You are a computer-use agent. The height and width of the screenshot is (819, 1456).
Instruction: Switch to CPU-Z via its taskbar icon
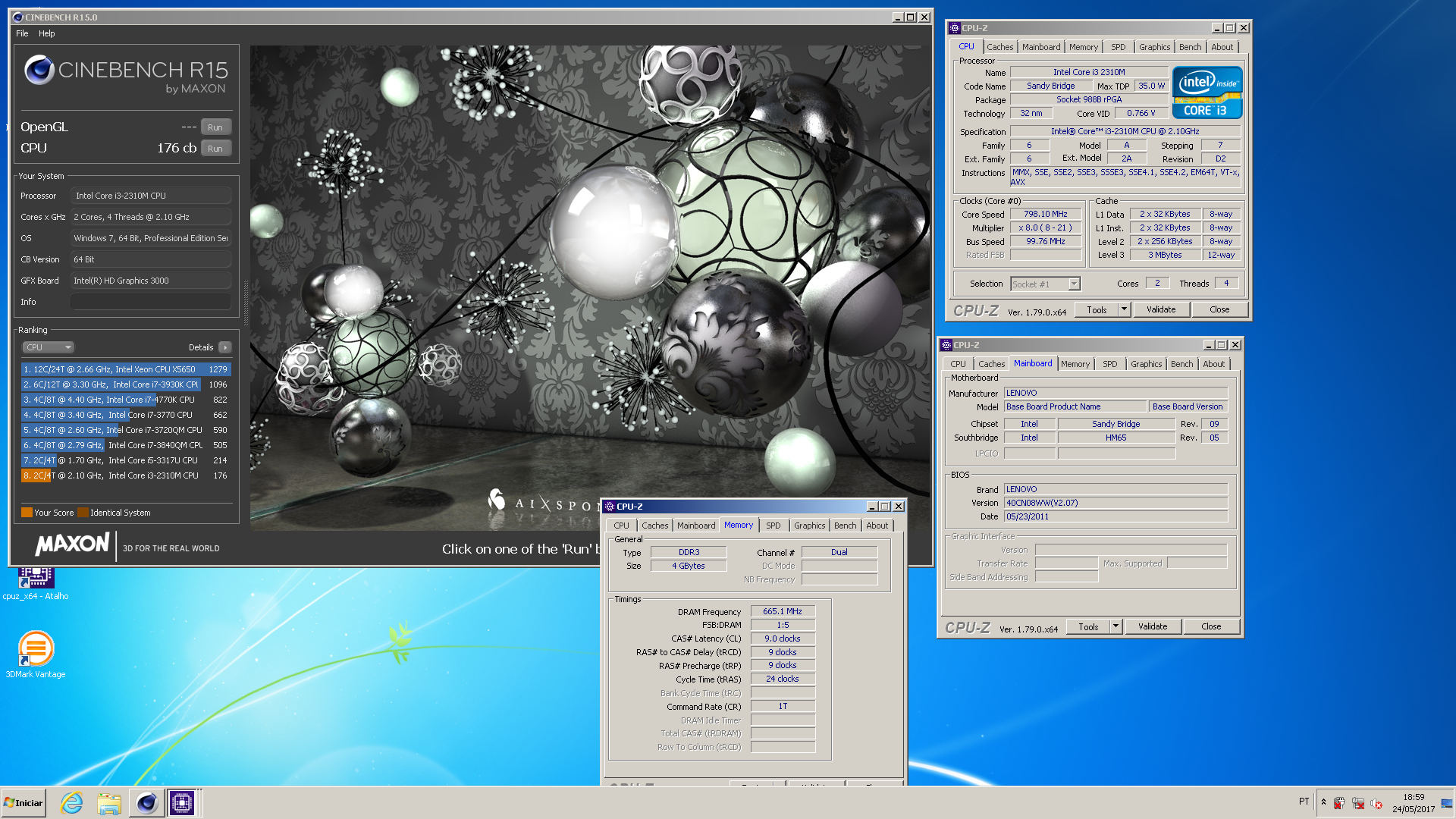click(182, 803)
